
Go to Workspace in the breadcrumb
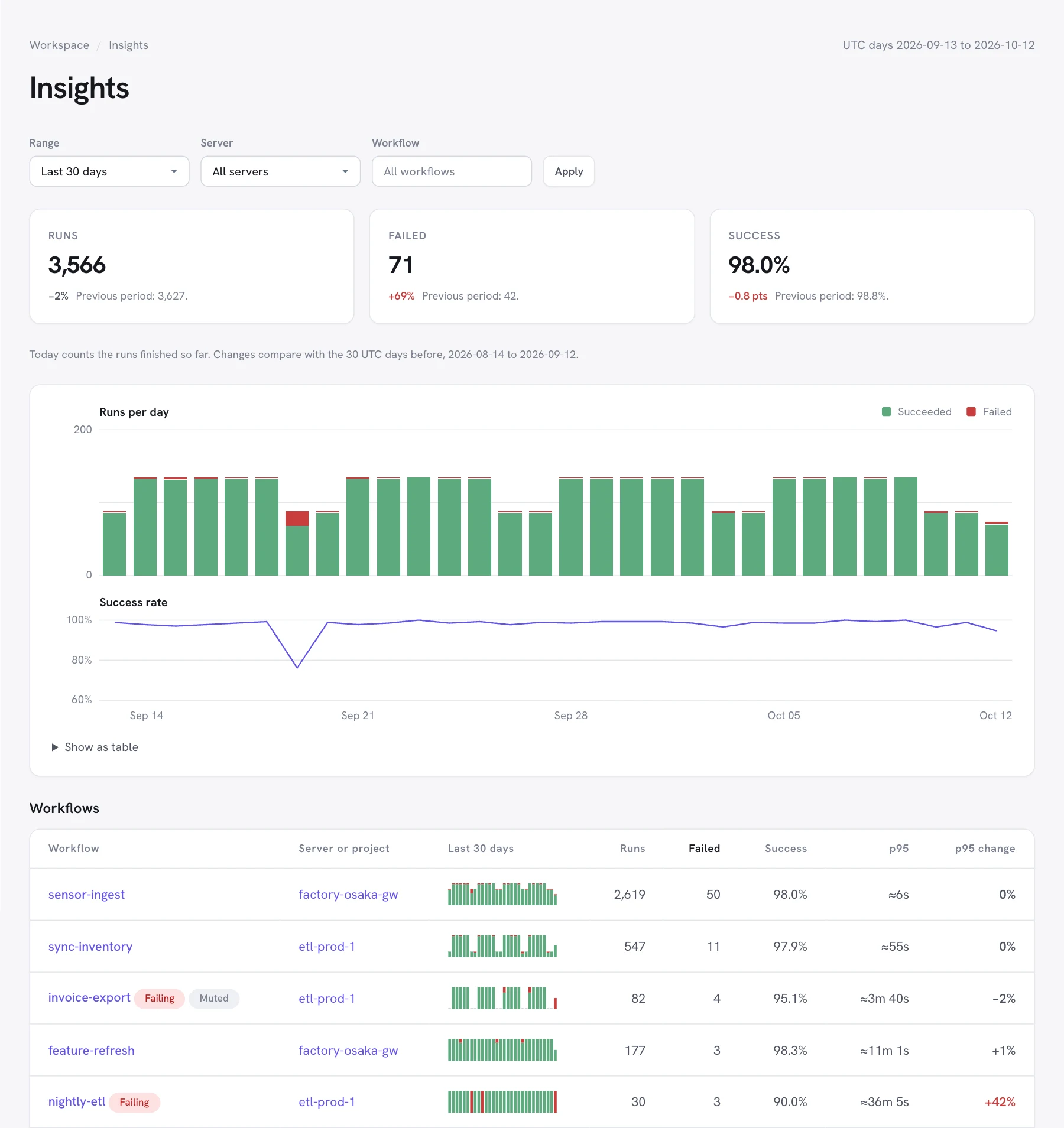click(x=59, y=45)
